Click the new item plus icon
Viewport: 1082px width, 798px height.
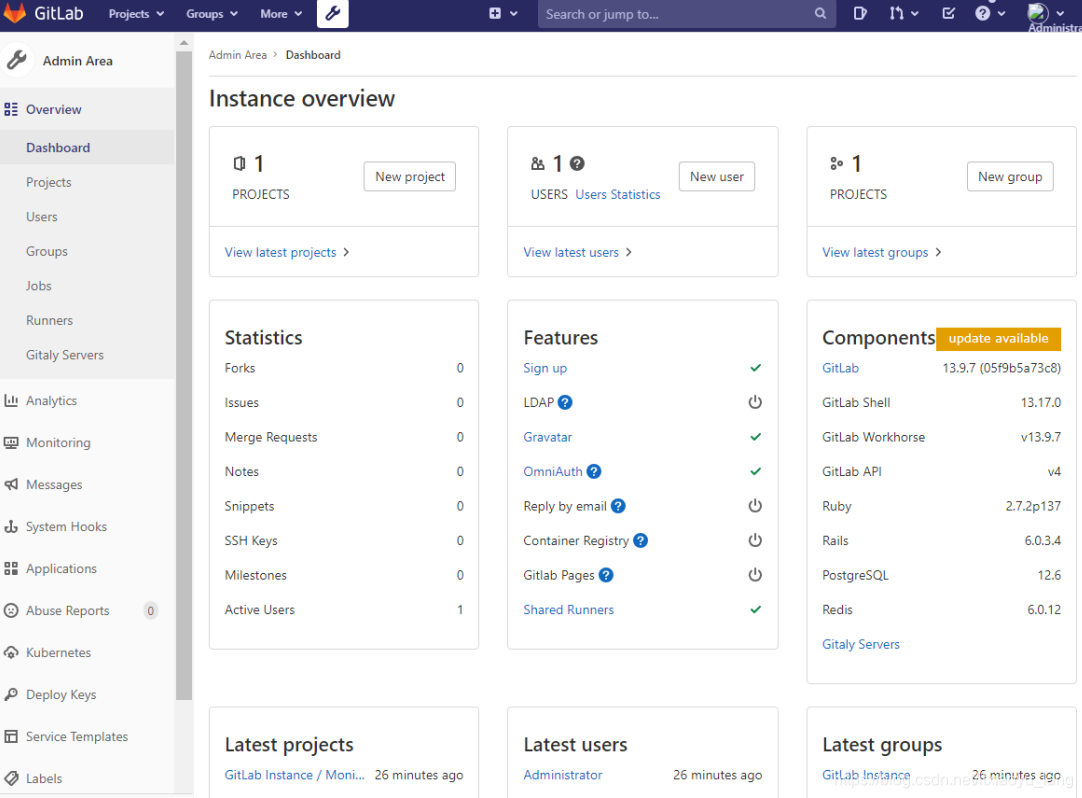point(495,13)
